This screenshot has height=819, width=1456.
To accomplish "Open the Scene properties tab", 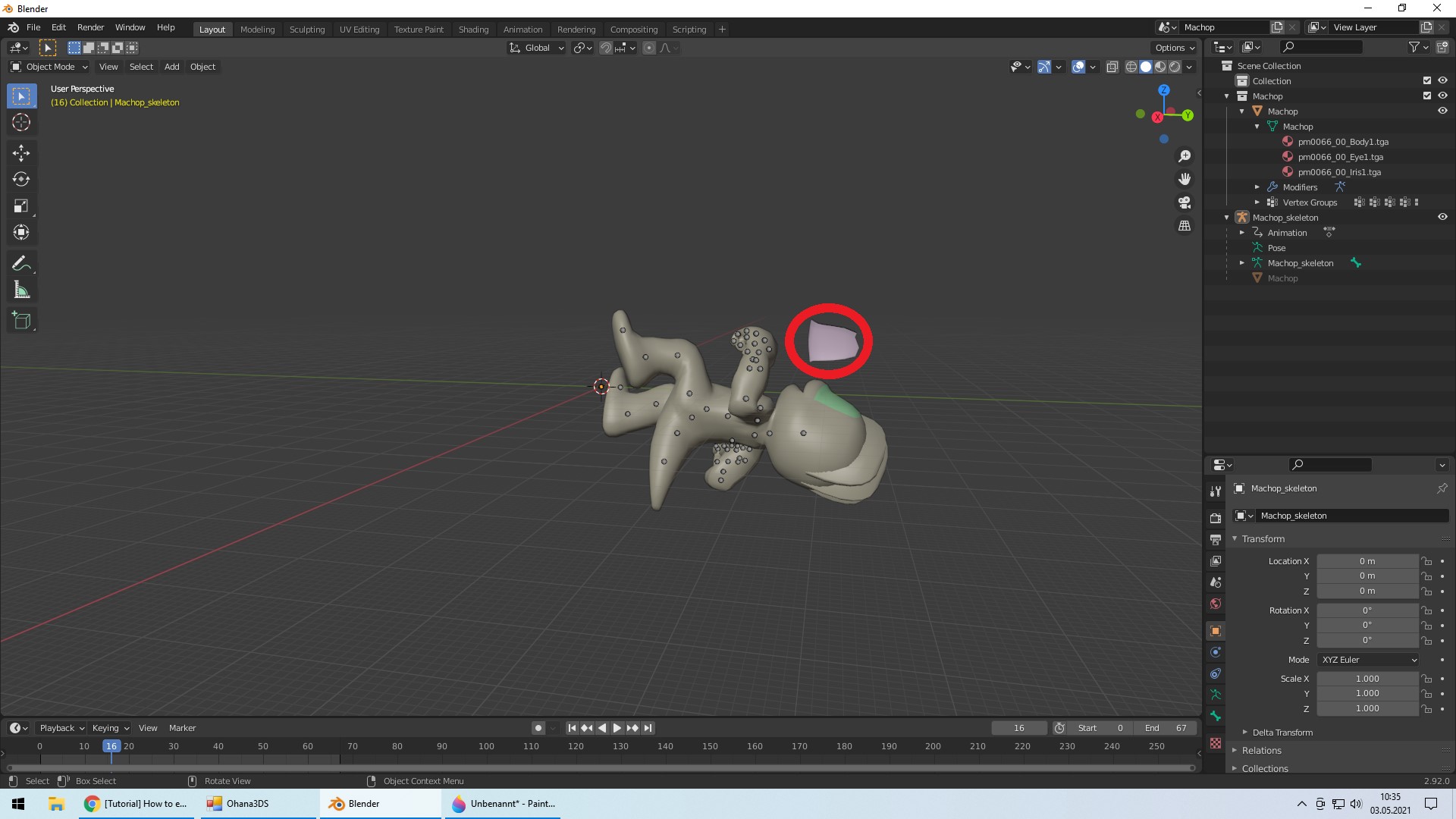I will [1216, 582].
